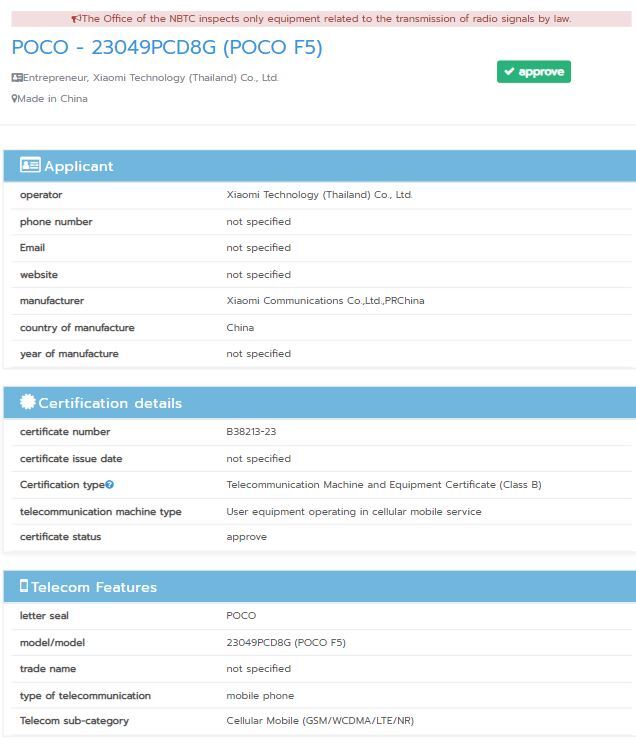Click the 'certificate number' label
The image size is (636, 751).
(x=65, y=432)
